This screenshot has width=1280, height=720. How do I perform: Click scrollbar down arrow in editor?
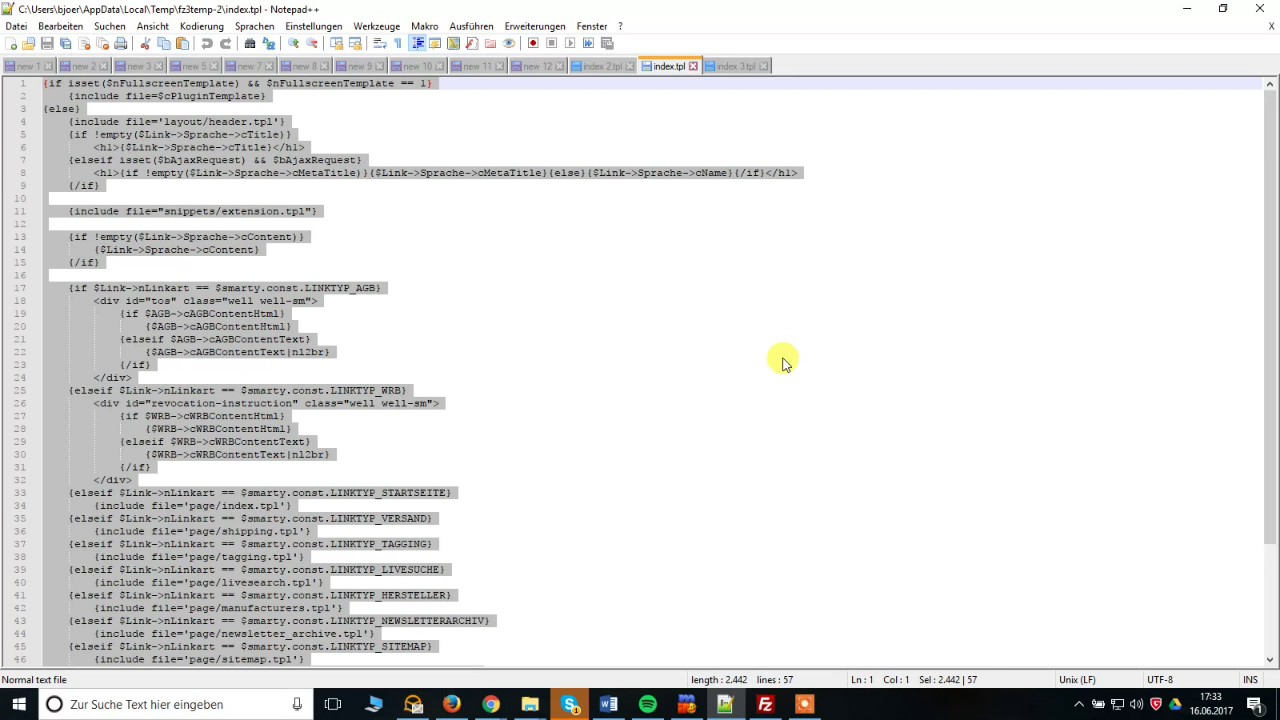[x=1271, y=659]
